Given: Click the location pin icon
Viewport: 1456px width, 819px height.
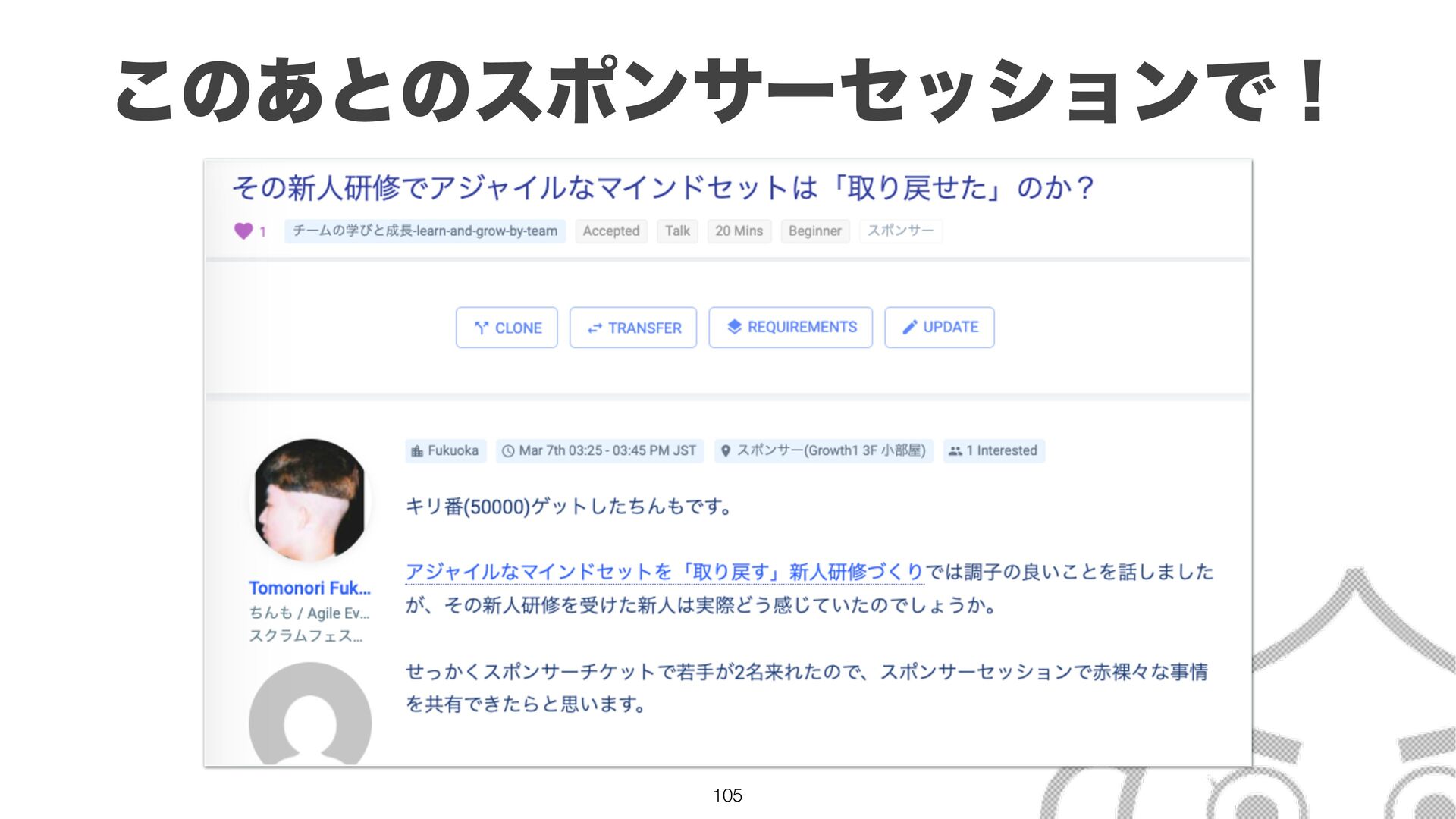Looking at the screenshot, I should (x=725, y=450).
